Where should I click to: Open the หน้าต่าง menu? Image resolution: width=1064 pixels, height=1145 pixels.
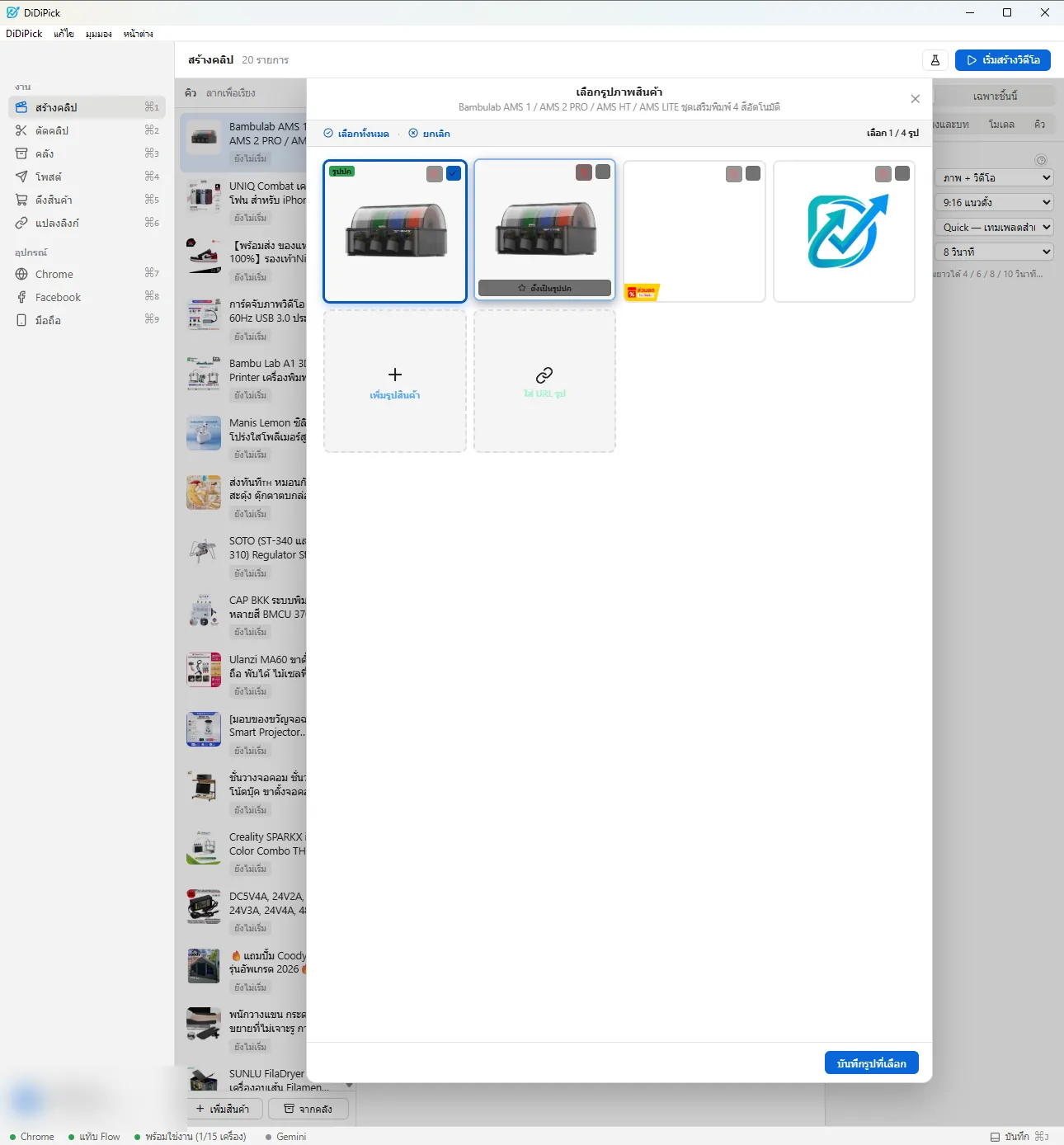[x=139, y=34]
